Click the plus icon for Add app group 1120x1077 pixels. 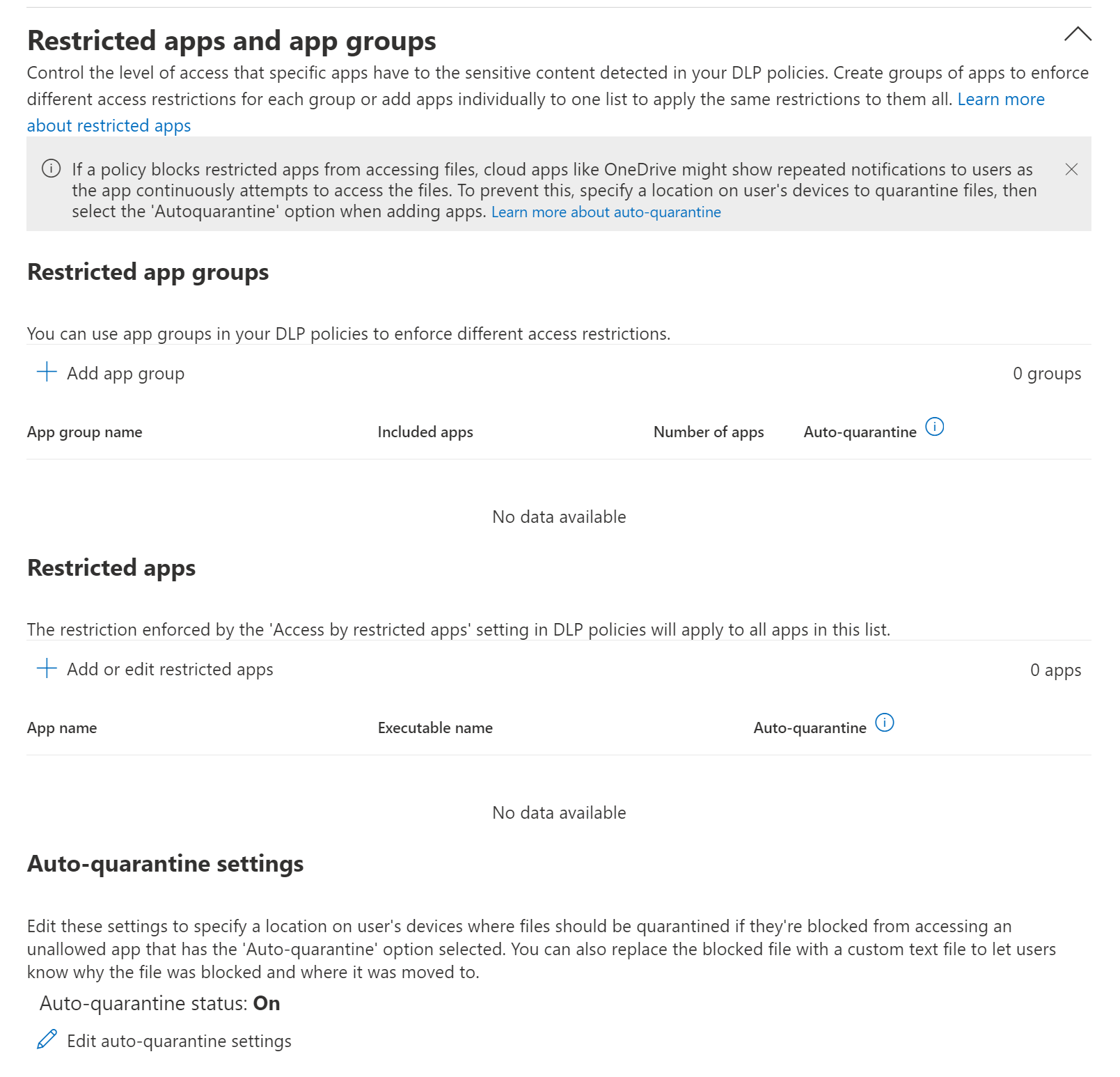tap(47, 372)
